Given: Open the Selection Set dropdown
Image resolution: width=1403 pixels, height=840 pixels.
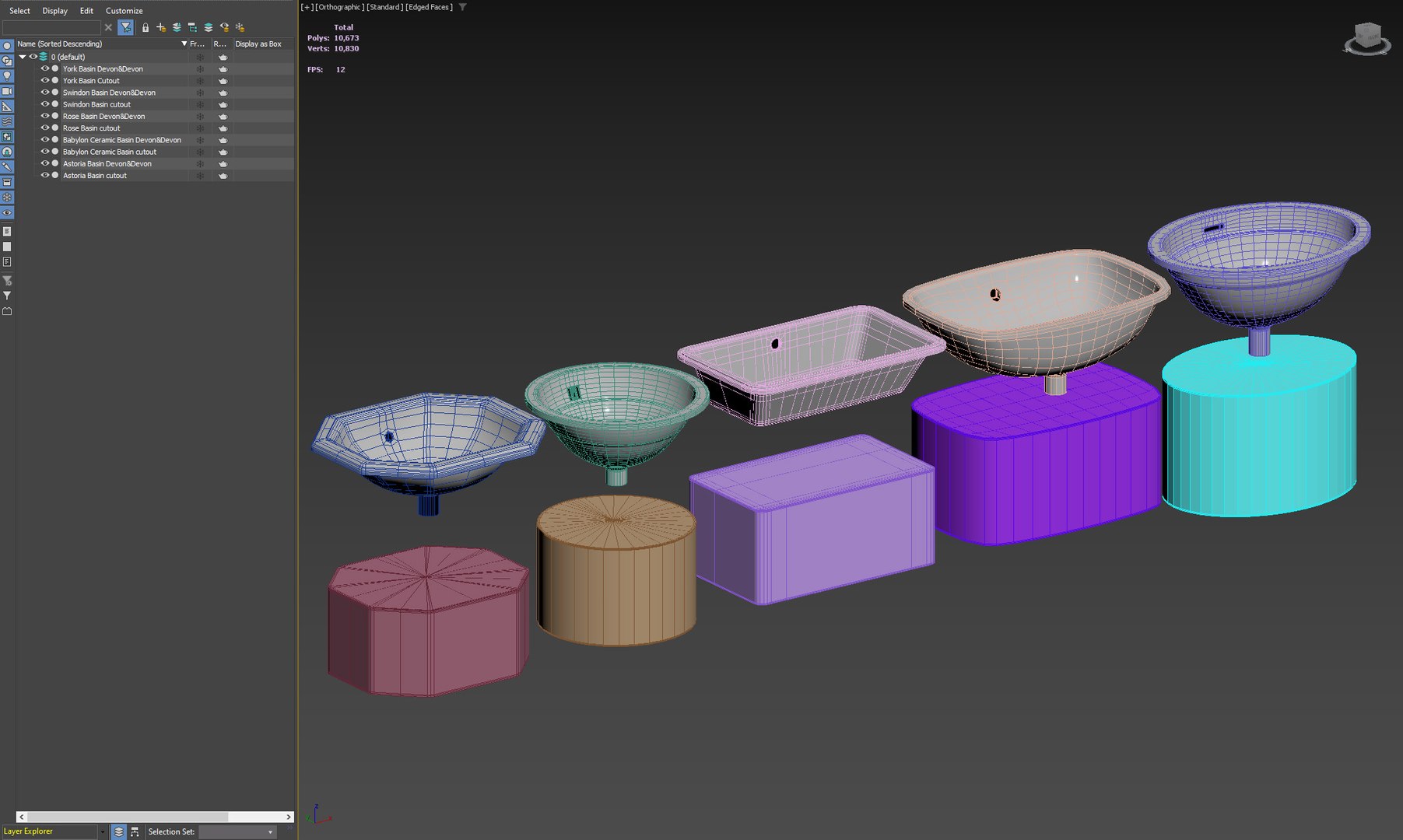Looking at the screenshot, I should [238, 831].
